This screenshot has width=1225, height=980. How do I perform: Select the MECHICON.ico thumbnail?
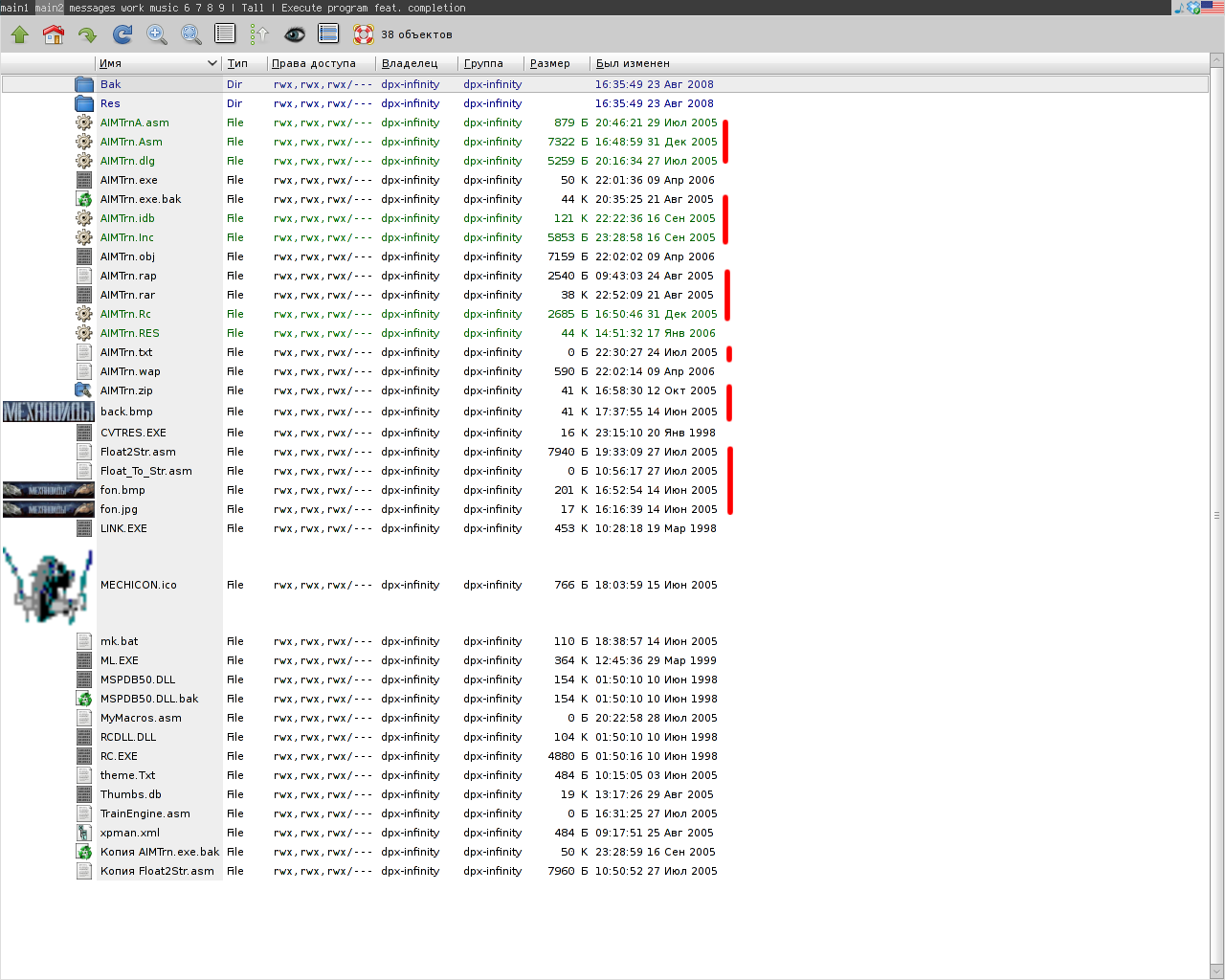(x=47, y=585)
